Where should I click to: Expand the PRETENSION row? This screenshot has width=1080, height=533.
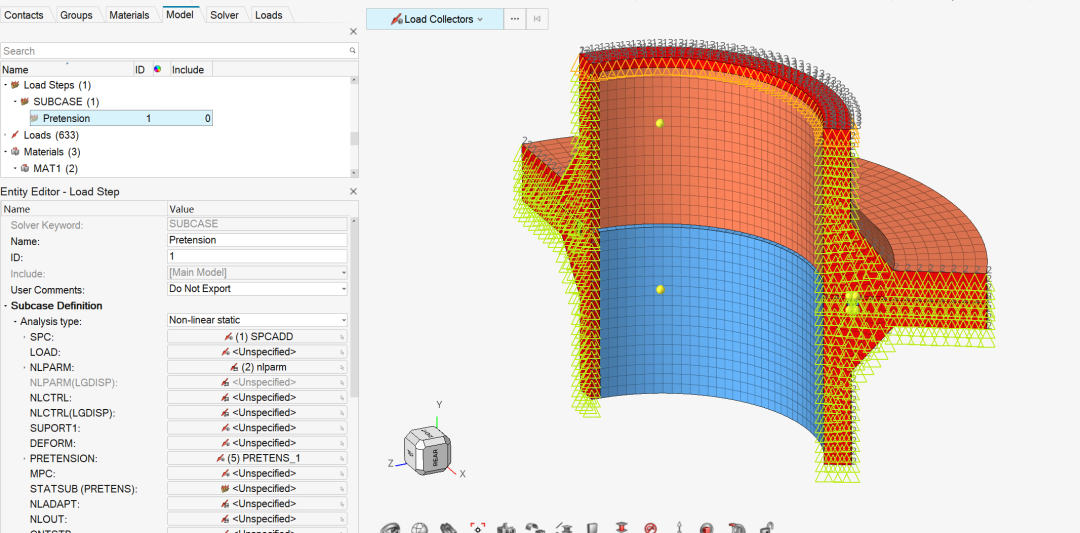(25, 458)
